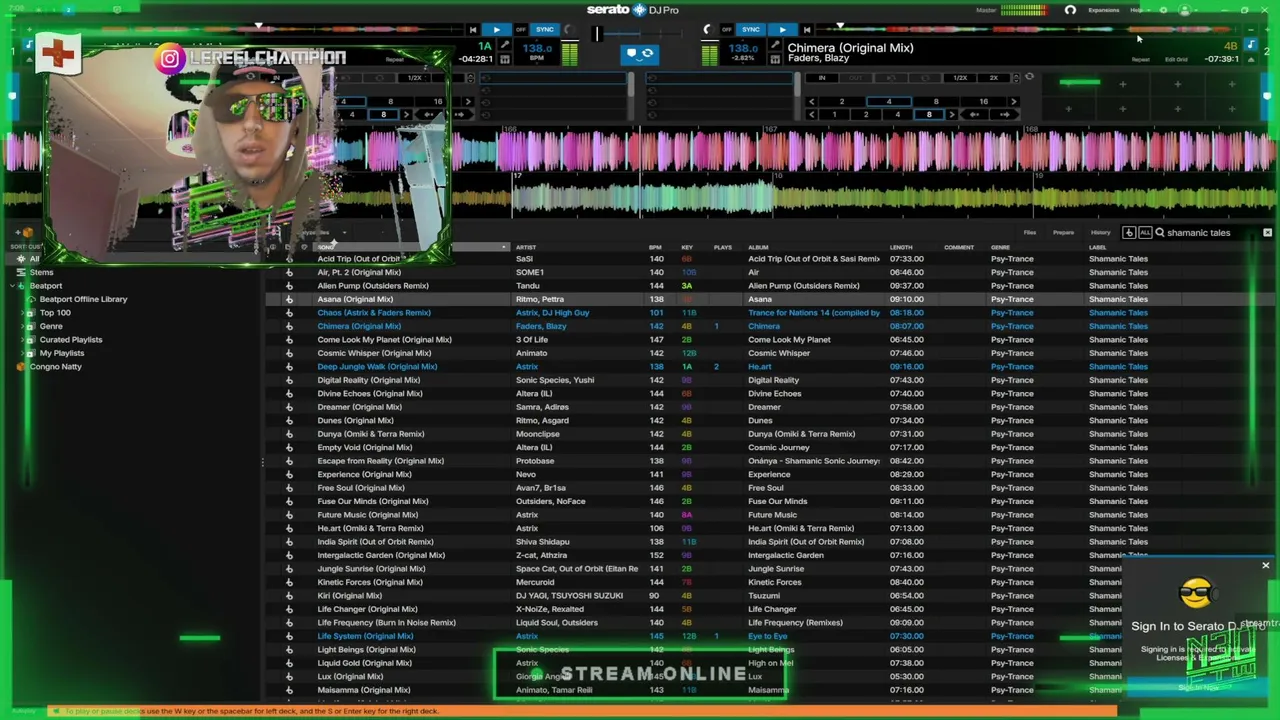Viewport: 1280px width, 720px height.
Task: Toggle SYNC on the right deck
Action: [x=751, y=30]
